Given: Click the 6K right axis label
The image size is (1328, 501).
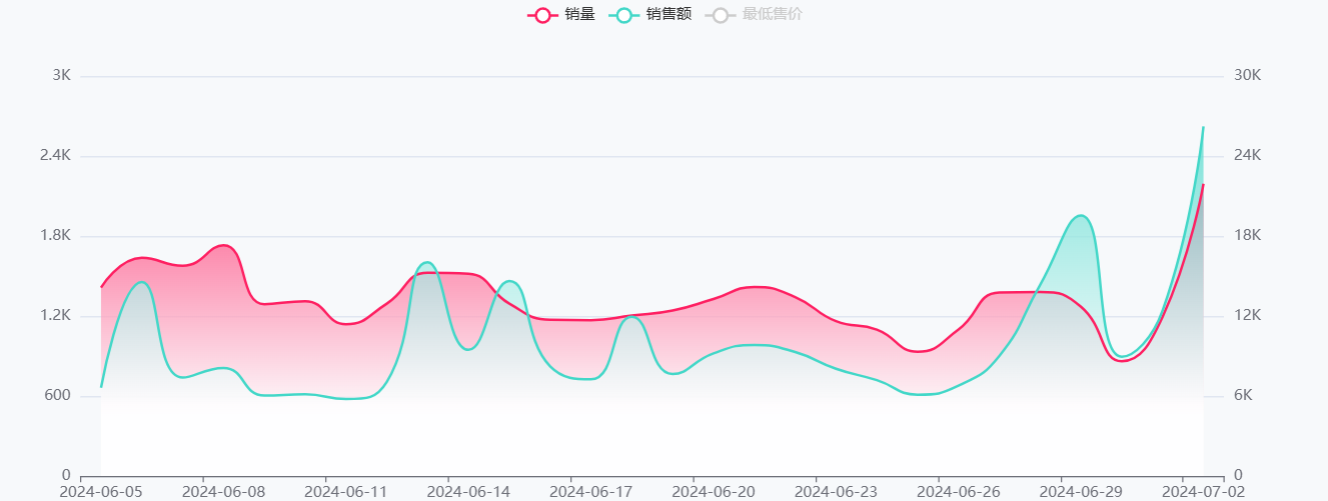Looking at the screenshot, I should pos(1243,396).
